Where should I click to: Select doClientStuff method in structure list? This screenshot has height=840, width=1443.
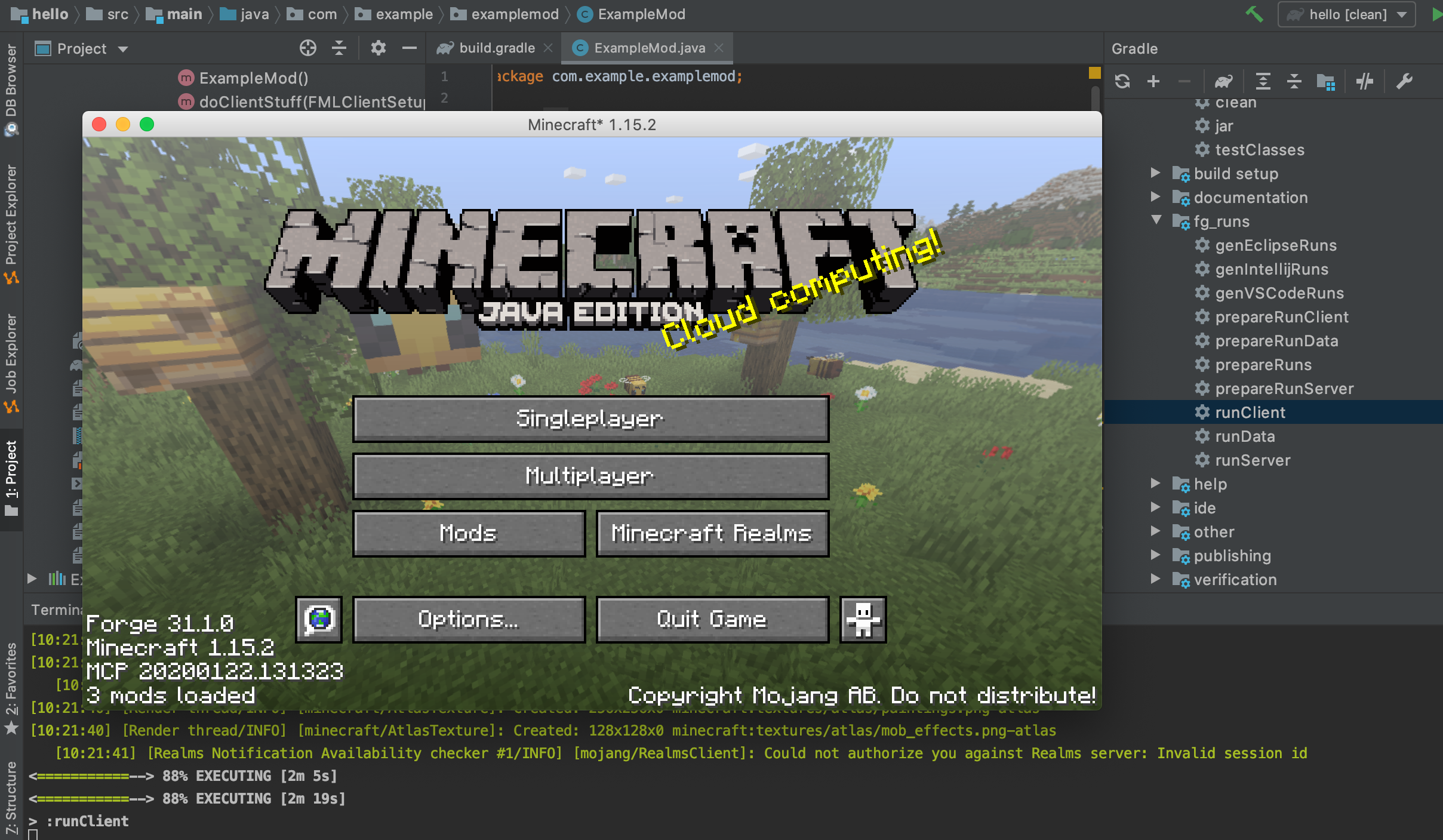[301, 101]
